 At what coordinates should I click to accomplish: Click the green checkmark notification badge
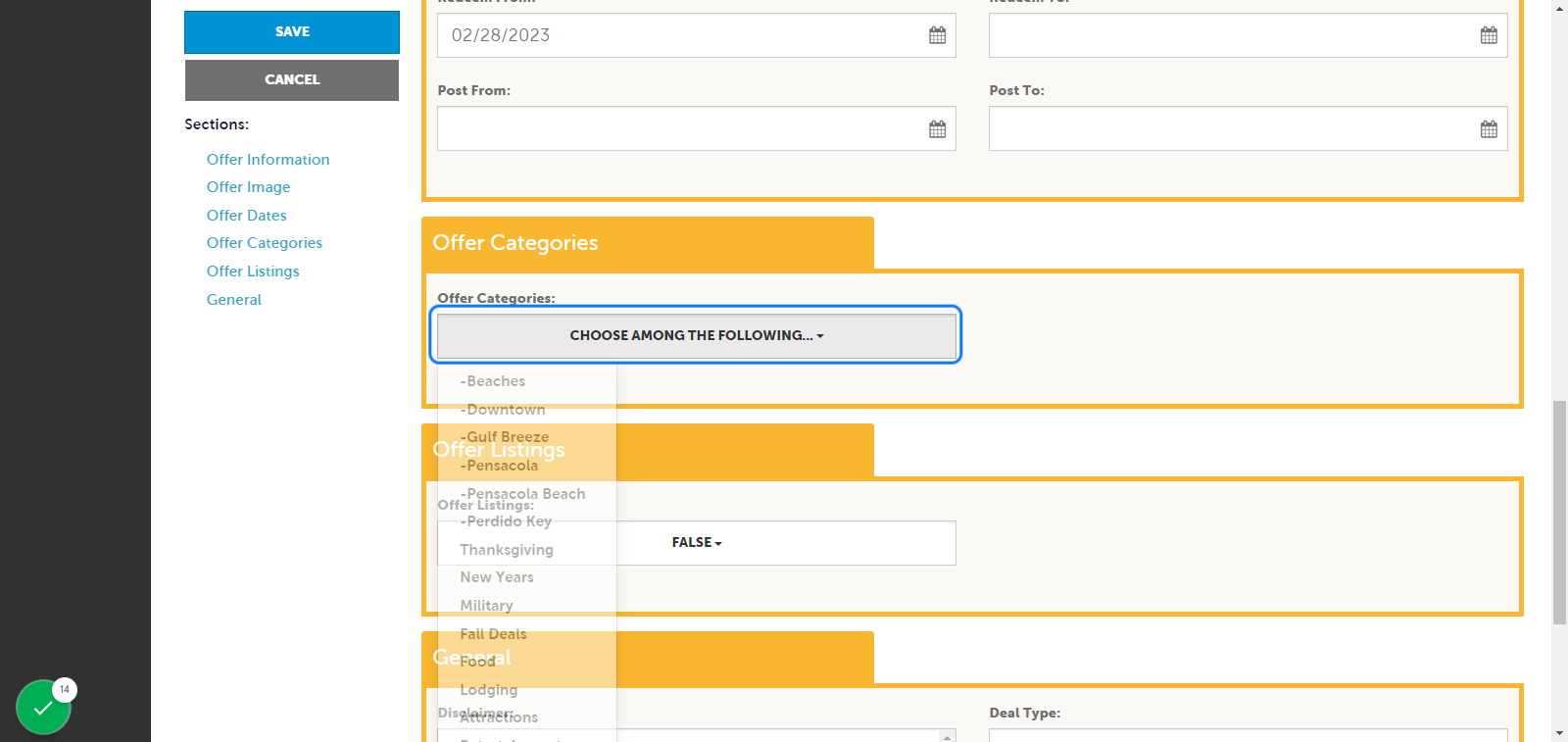(44, 707)
